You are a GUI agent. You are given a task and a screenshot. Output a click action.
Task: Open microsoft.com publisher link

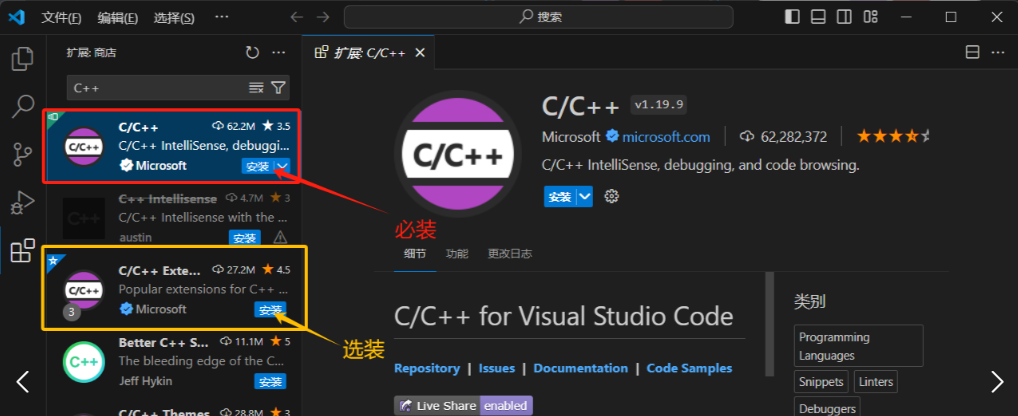[x=666, y=137]
